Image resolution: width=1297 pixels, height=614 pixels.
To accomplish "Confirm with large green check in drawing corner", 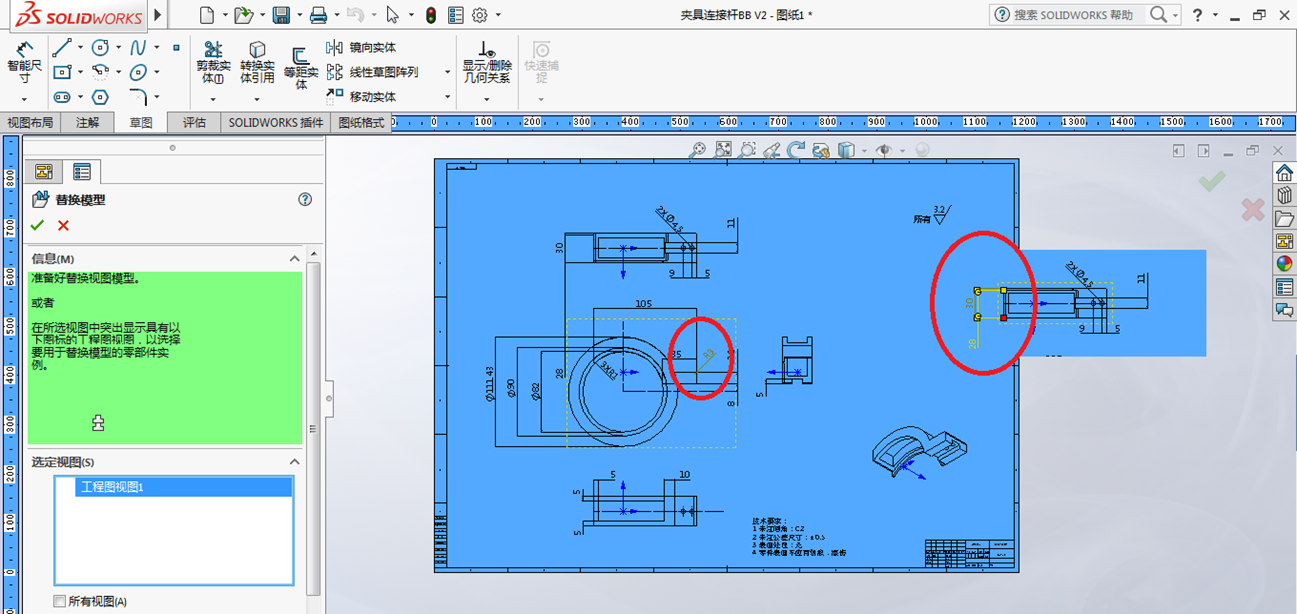I will click(x=1212, y=181).
